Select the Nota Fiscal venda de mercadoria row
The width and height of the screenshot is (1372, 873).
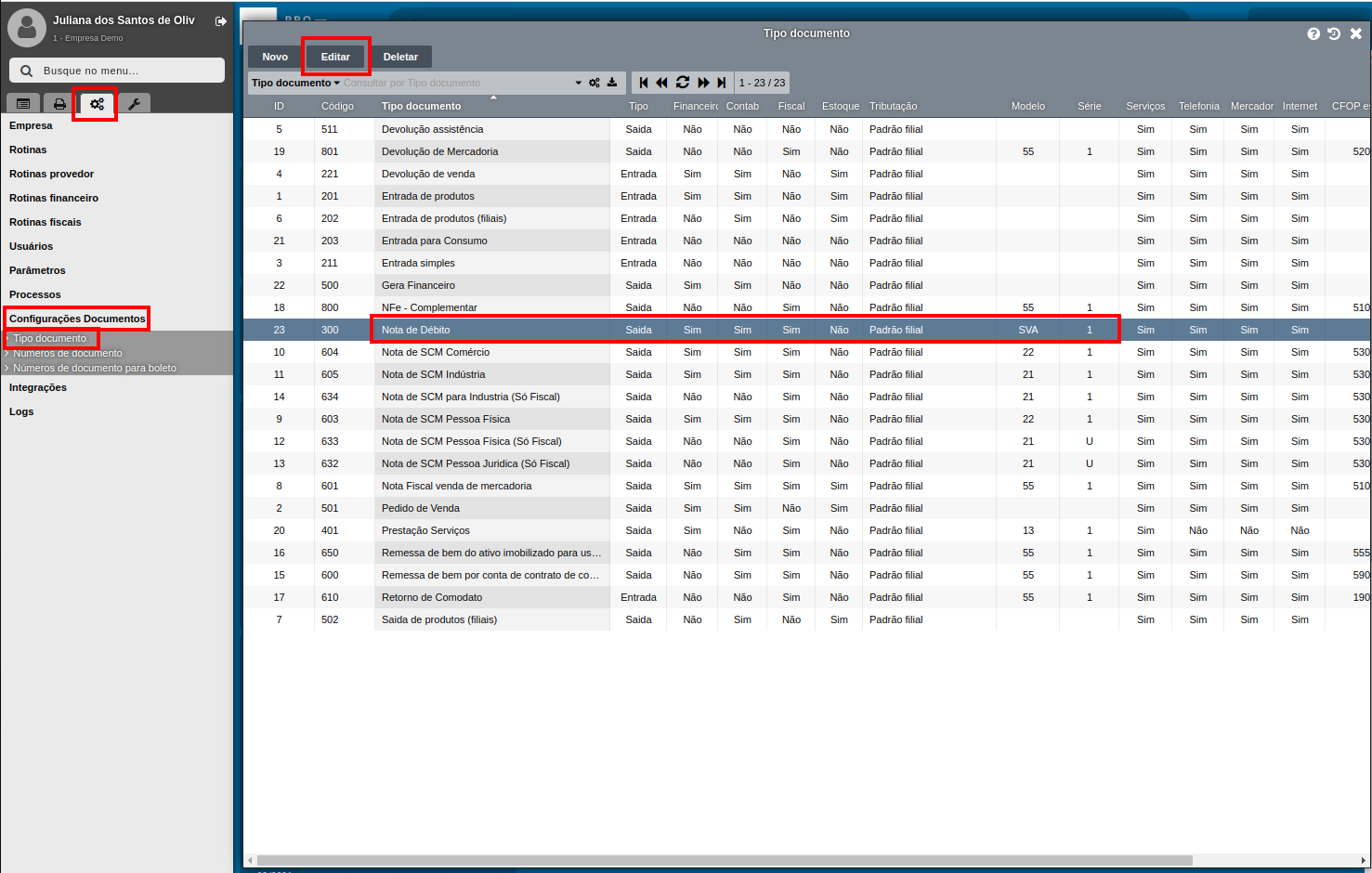(456, 486)
